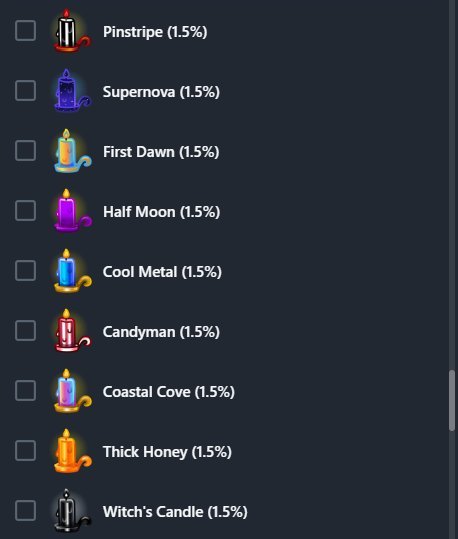Click the Coastal Cove gradient candle icon
This screenshot has width=458, height=539.
[x=72, y=391]
